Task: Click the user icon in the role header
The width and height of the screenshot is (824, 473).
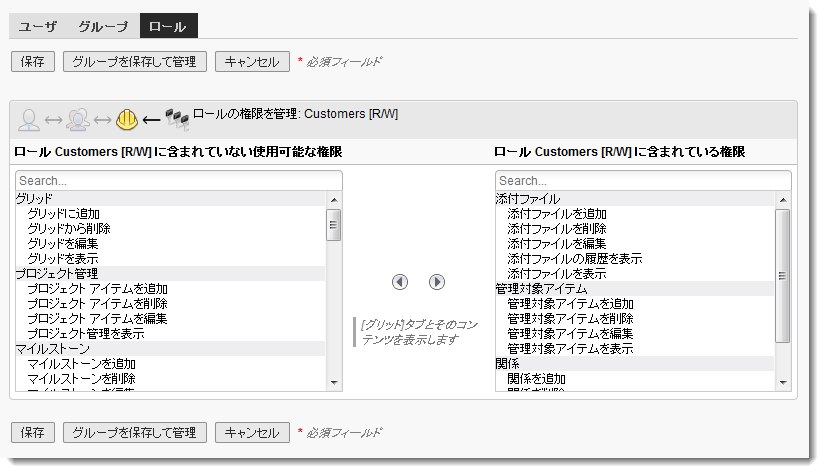Action: pos(29,120)
